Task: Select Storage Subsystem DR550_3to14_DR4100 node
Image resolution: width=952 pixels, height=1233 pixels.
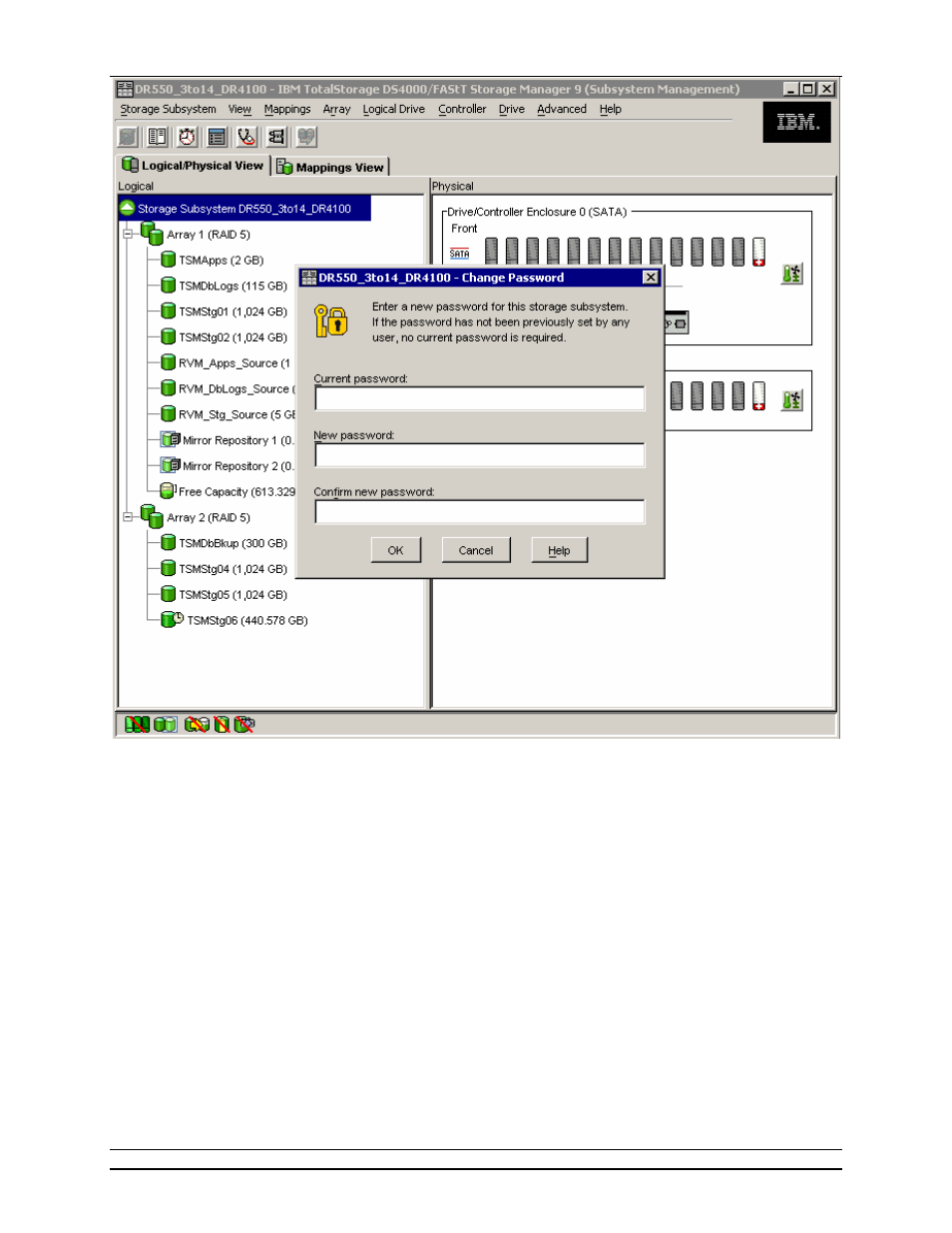Action: point(243,209)
